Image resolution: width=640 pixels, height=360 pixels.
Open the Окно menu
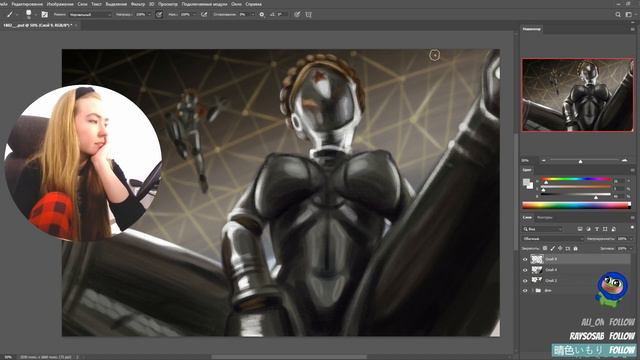[x=236, y=4]
